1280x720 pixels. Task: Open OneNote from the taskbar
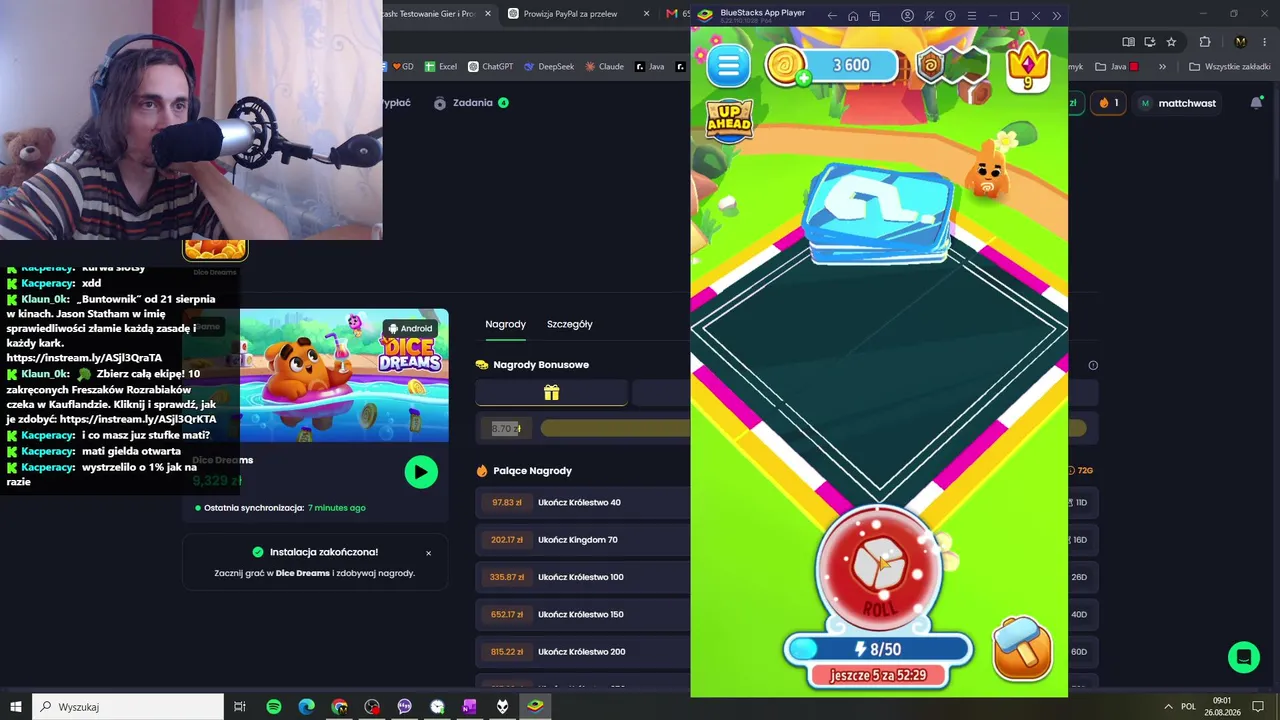[x=469, y=707]
